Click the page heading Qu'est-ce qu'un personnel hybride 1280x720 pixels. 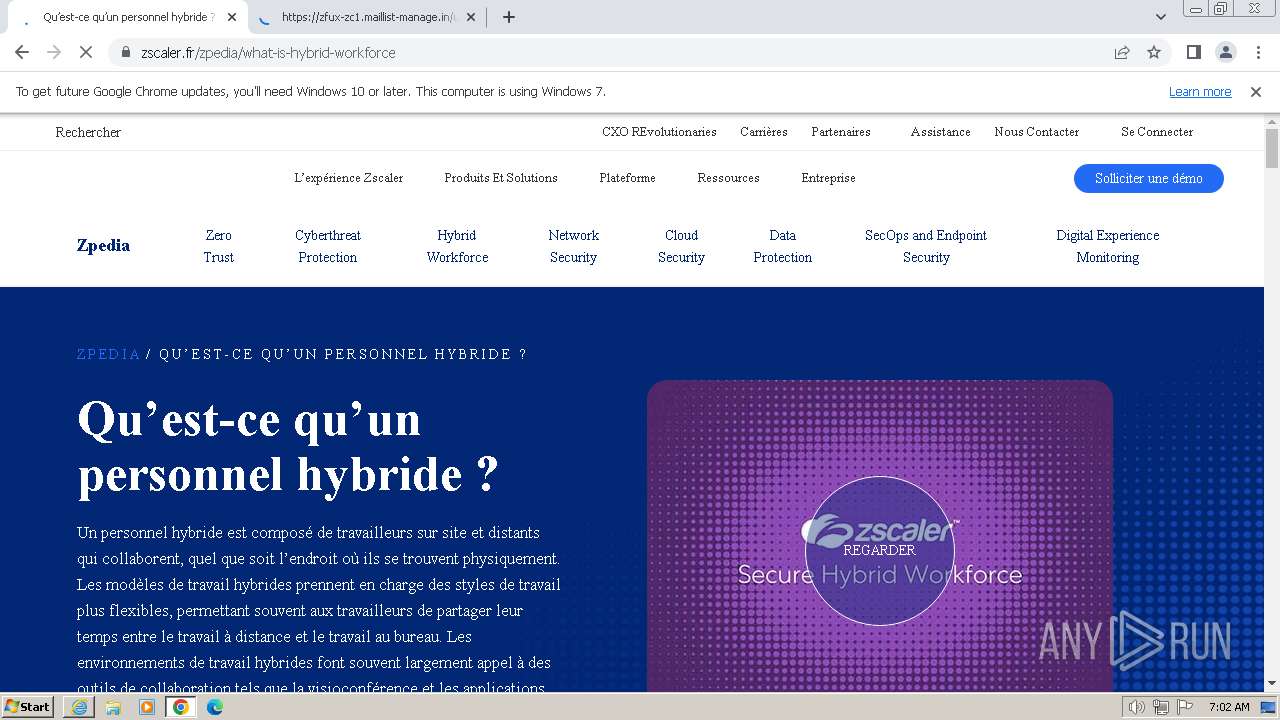[x=288, y=446]
